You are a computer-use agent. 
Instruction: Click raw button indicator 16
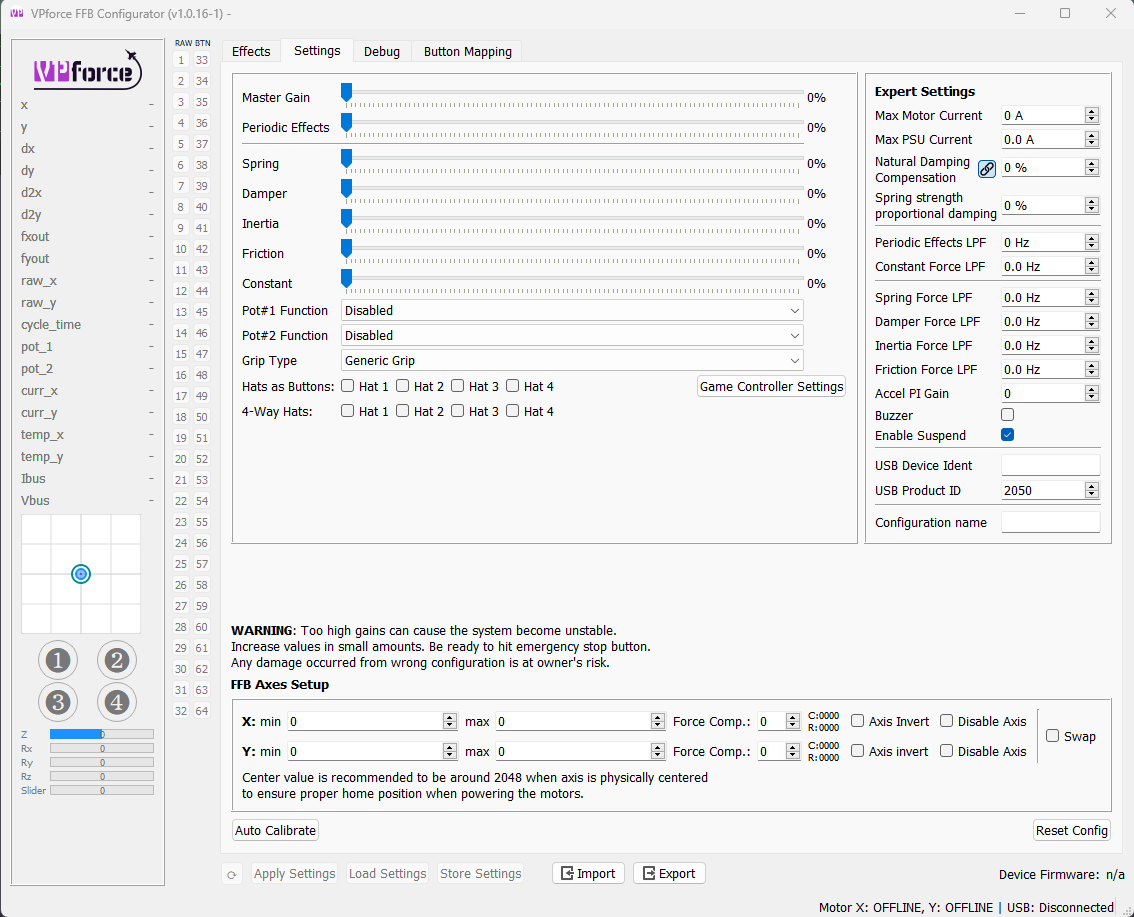181,375
